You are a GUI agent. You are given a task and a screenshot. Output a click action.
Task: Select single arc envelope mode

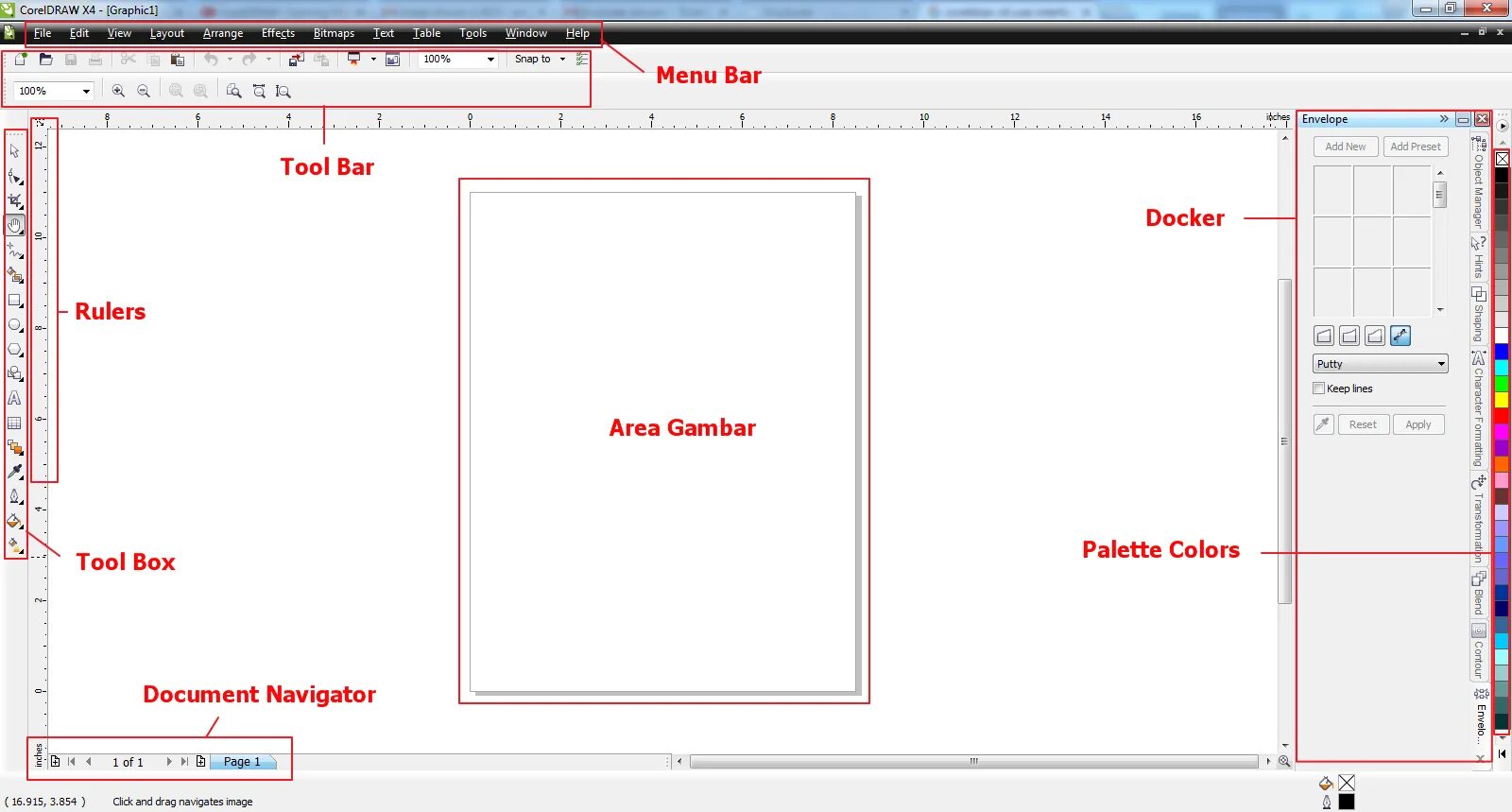click(x=1349, y=336)
